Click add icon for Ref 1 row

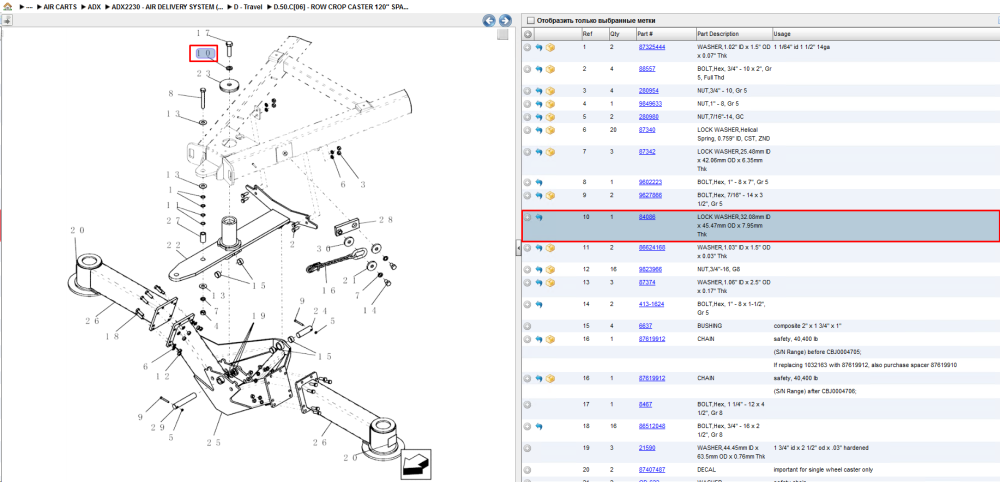pyautogui.click(x=528, y=47)
